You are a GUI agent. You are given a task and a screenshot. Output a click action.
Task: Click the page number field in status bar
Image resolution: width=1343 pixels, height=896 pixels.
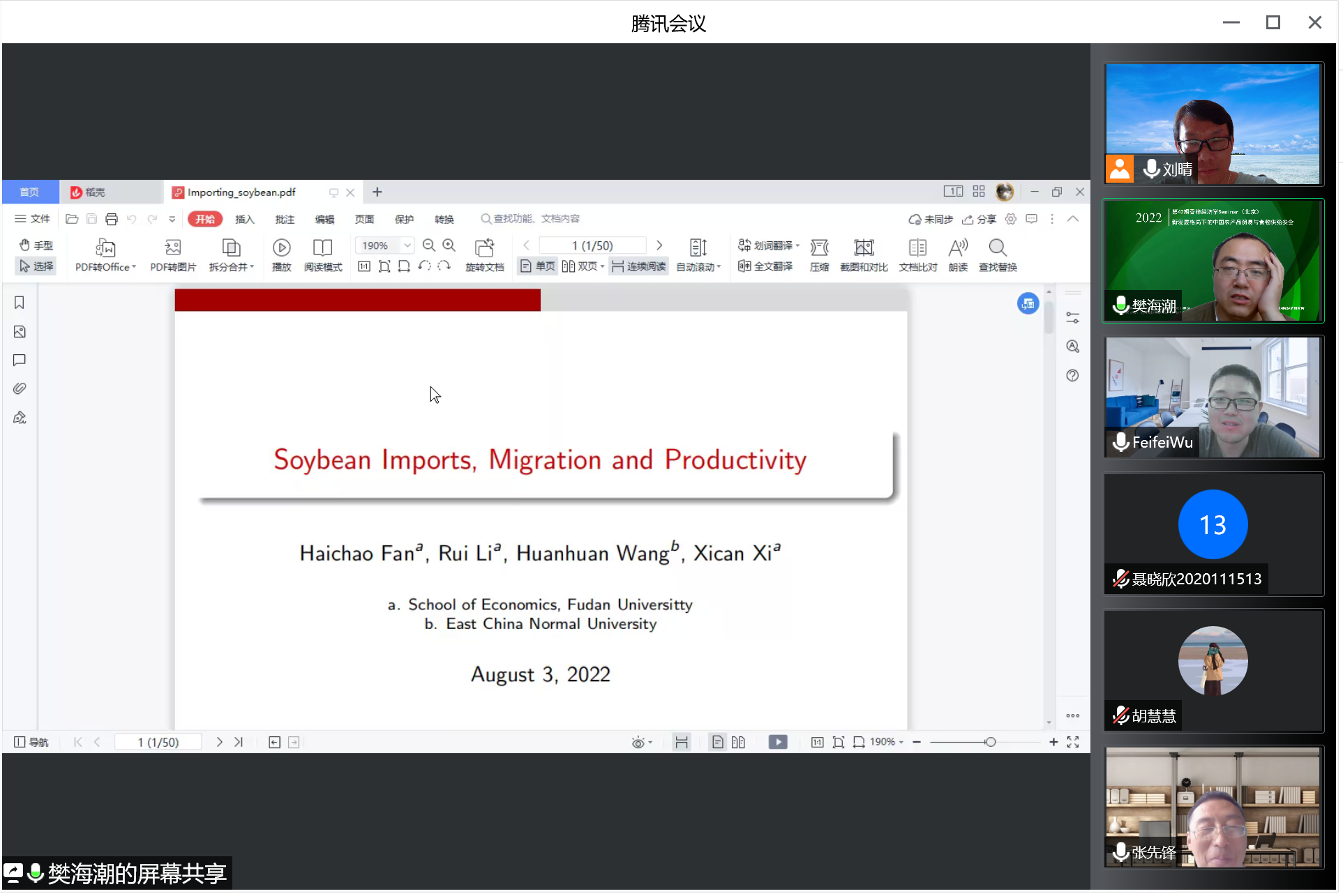tap(158, 743)
